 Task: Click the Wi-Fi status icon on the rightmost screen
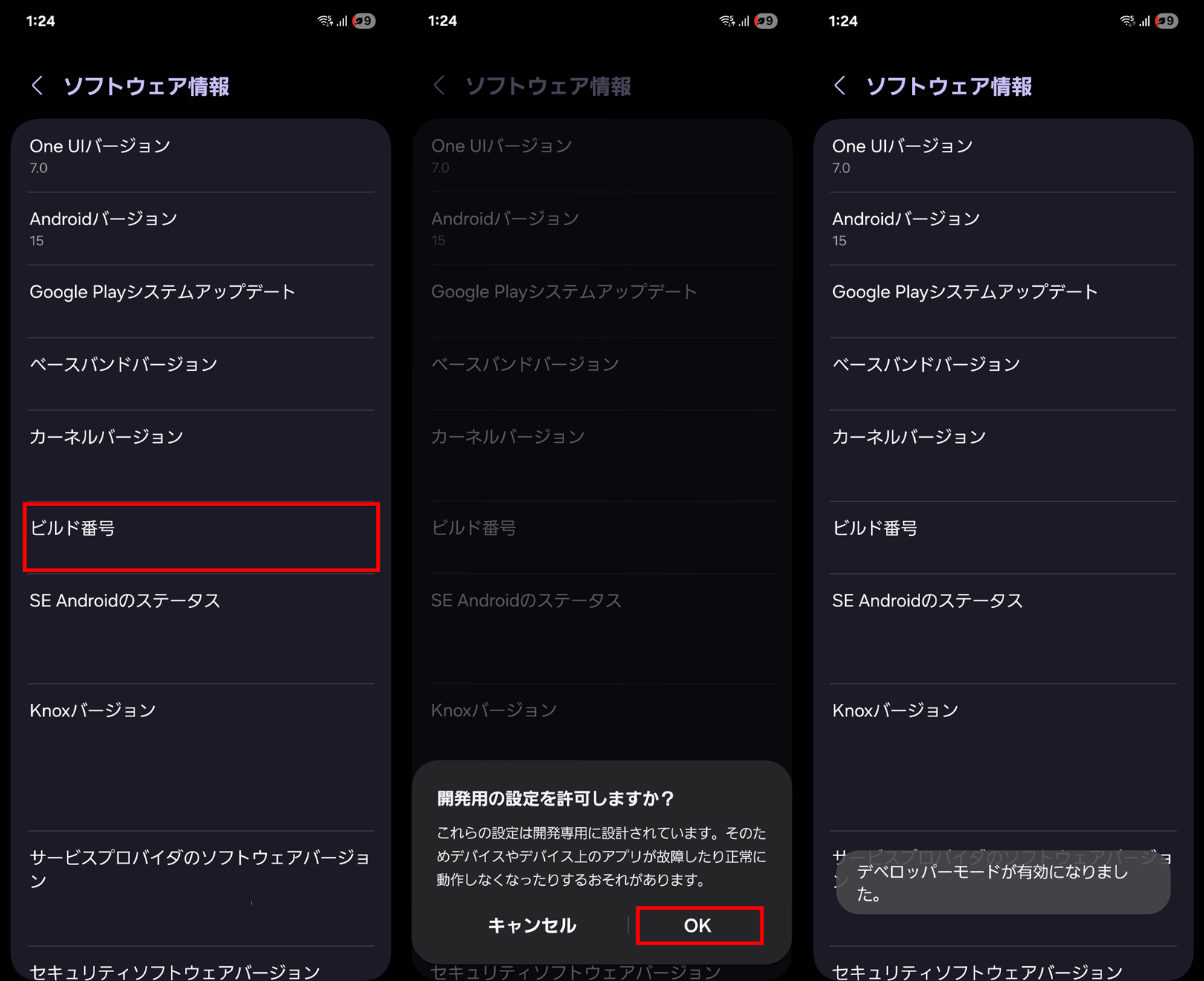1127,21
